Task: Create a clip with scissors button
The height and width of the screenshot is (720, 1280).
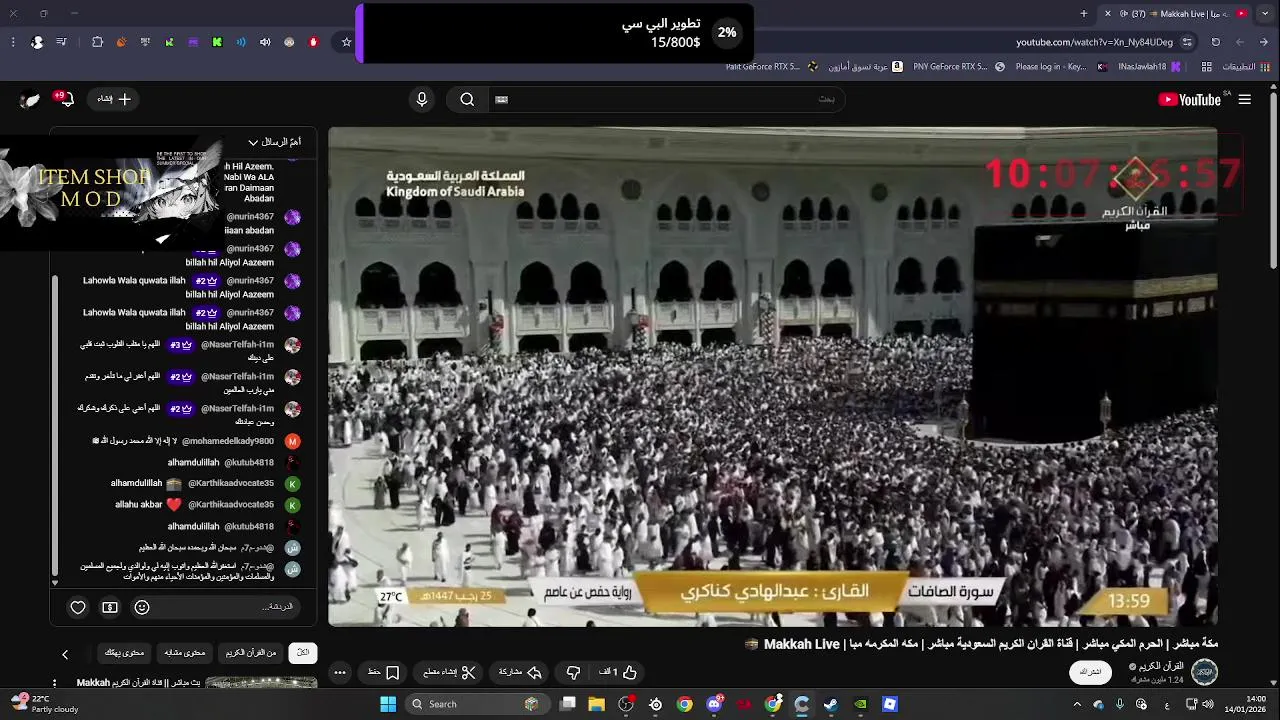Action: point(450,672)
